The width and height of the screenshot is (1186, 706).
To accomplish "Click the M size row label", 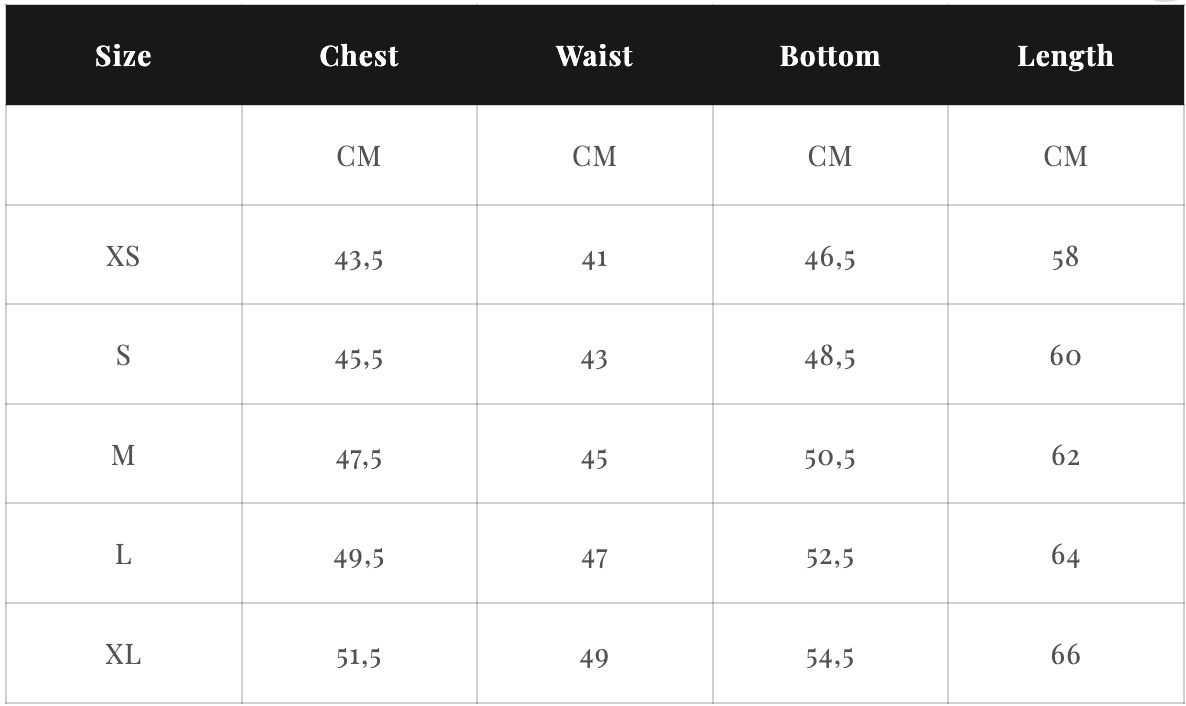I will [x=123, y=456].
